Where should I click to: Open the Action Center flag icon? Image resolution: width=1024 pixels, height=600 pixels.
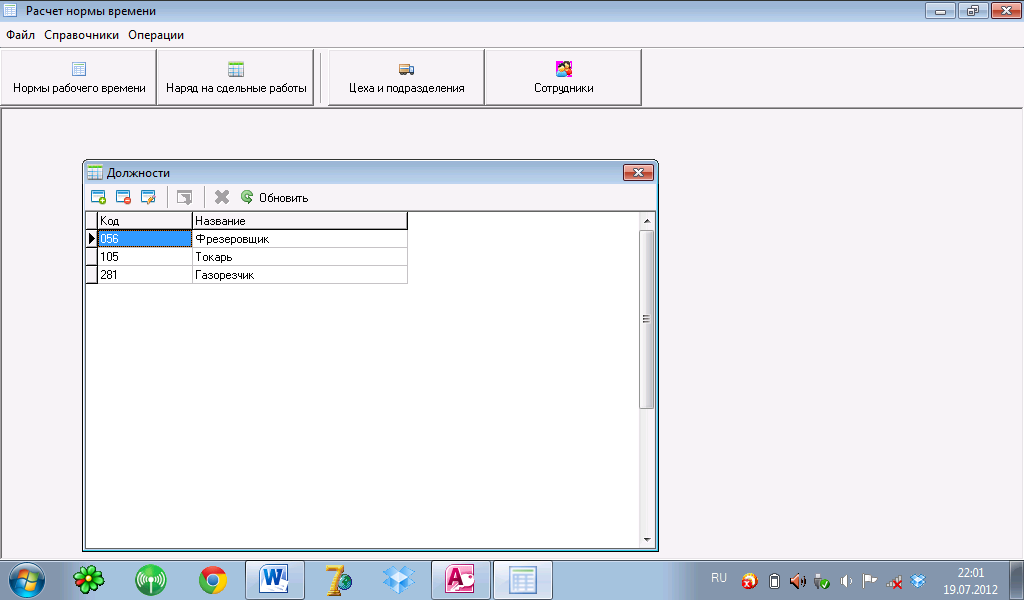coord(869,580)
